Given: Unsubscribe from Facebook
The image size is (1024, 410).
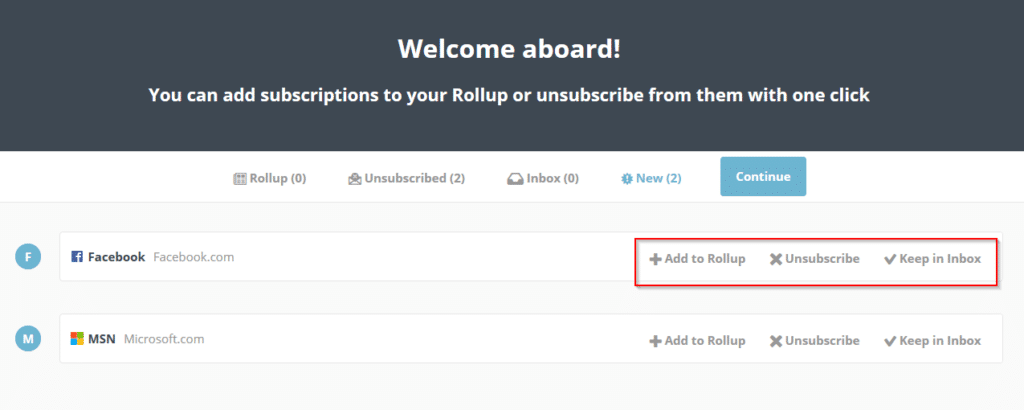Looking at the screenshot, I should point(814,259).
